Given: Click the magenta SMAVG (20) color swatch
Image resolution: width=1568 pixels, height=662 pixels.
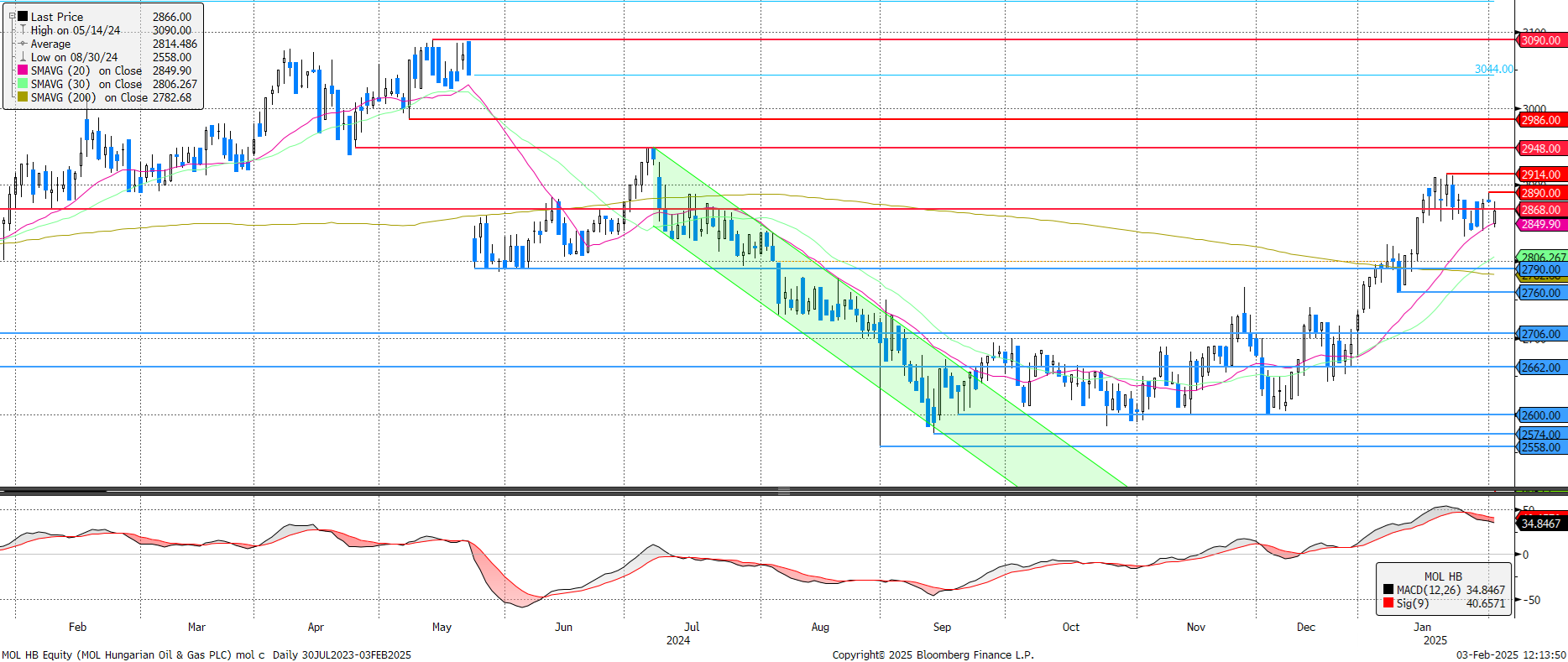Looking at the screenshot, I should tap(23, 70).
